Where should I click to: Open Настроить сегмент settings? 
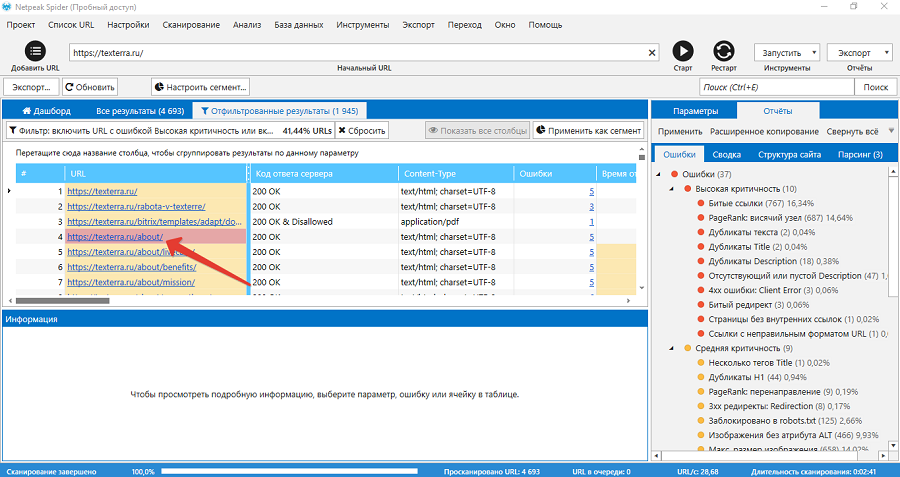pyautogui.click(x=200, y=87)
